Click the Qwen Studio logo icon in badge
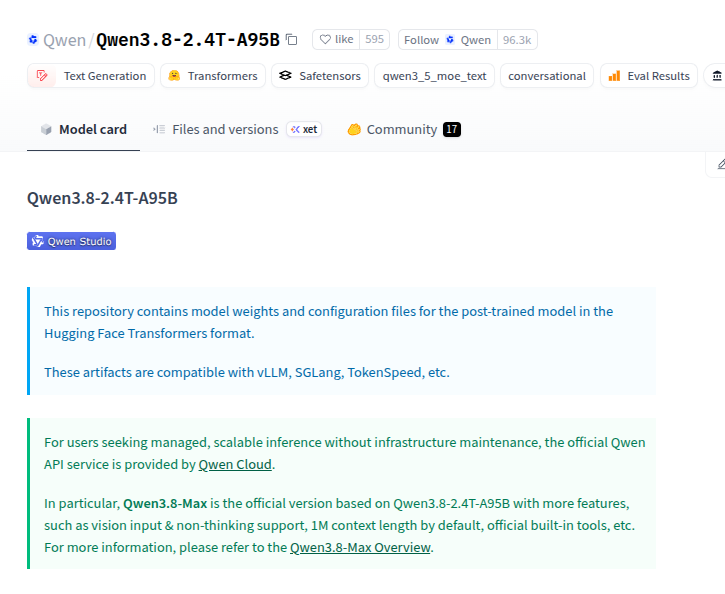725x594 pixels. (37, 241)
